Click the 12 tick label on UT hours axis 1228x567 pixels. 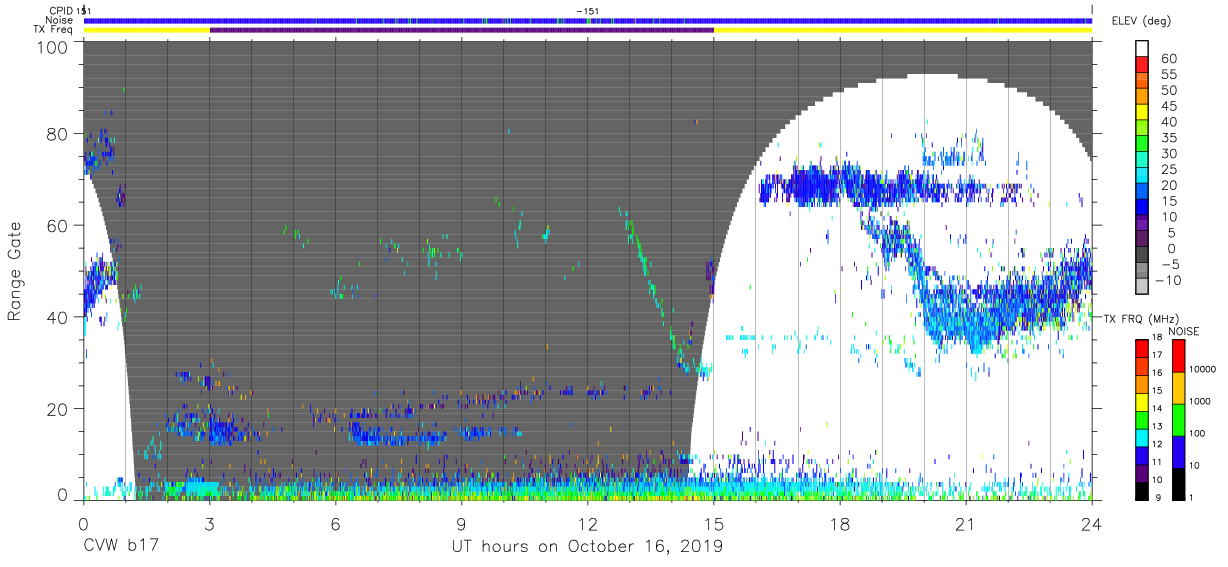coord(588,524)
